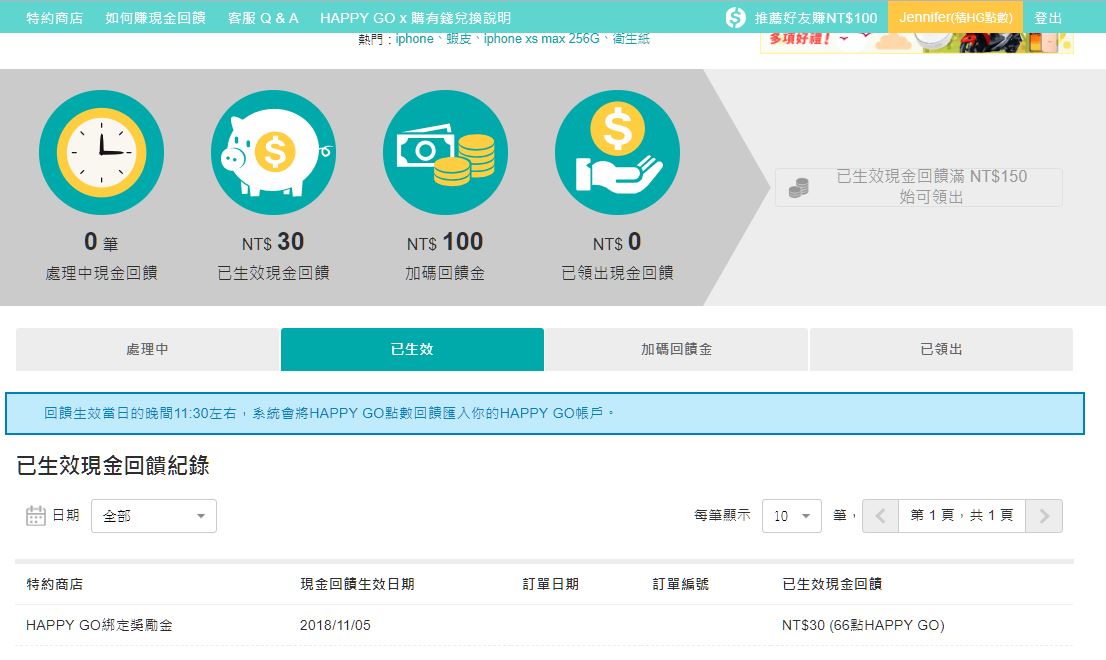Click the 登出 logout link
The width and height of the screenshot is (1106, 660).
1048,18
